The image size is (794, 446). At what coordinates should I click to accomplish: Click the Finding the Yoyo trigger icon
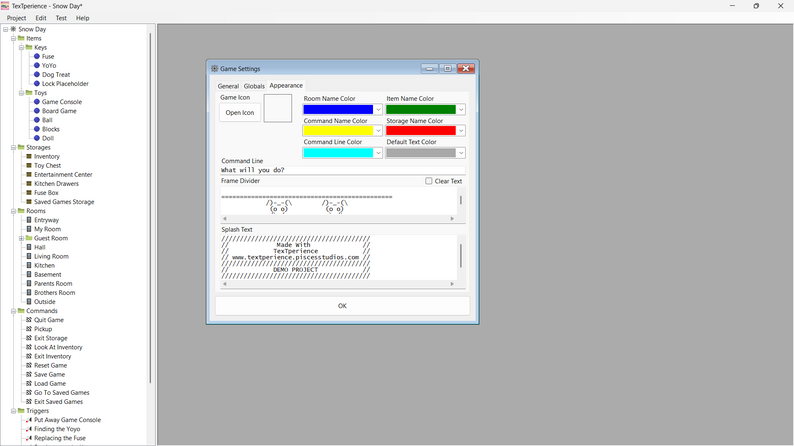[29, 429]
